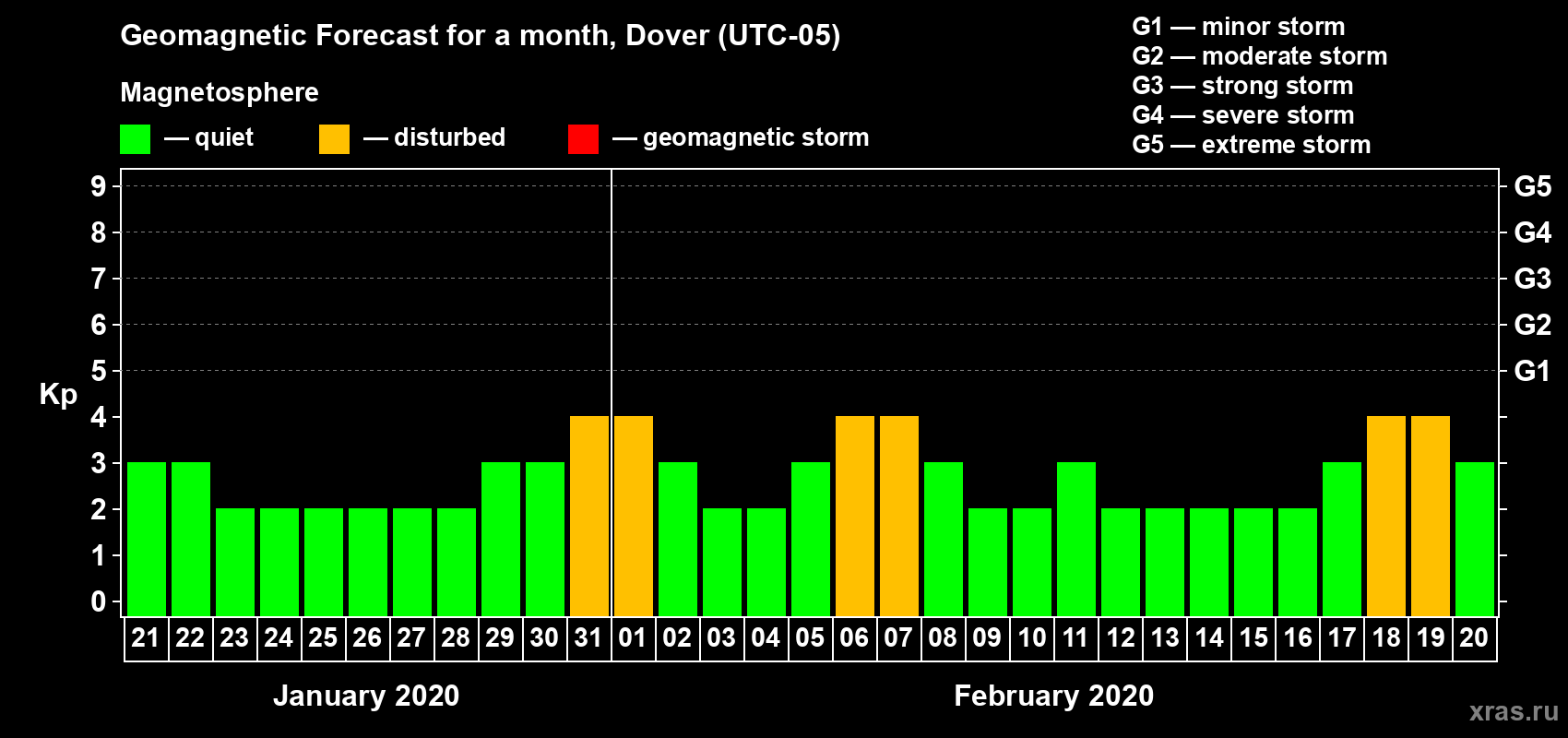Click the 'G4 — severe storm' legend line
The width and height of the screenshot is (1568, 738).
point(1243,115)
